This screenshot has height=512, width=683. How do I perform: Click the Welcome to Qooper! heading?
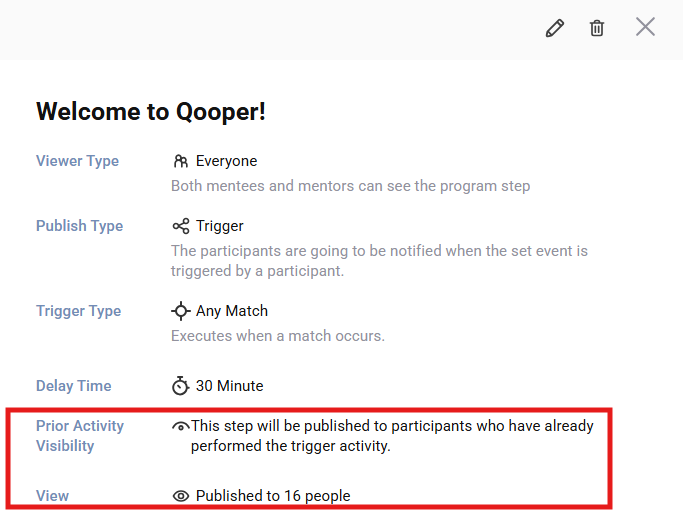(x=151, y=111)
